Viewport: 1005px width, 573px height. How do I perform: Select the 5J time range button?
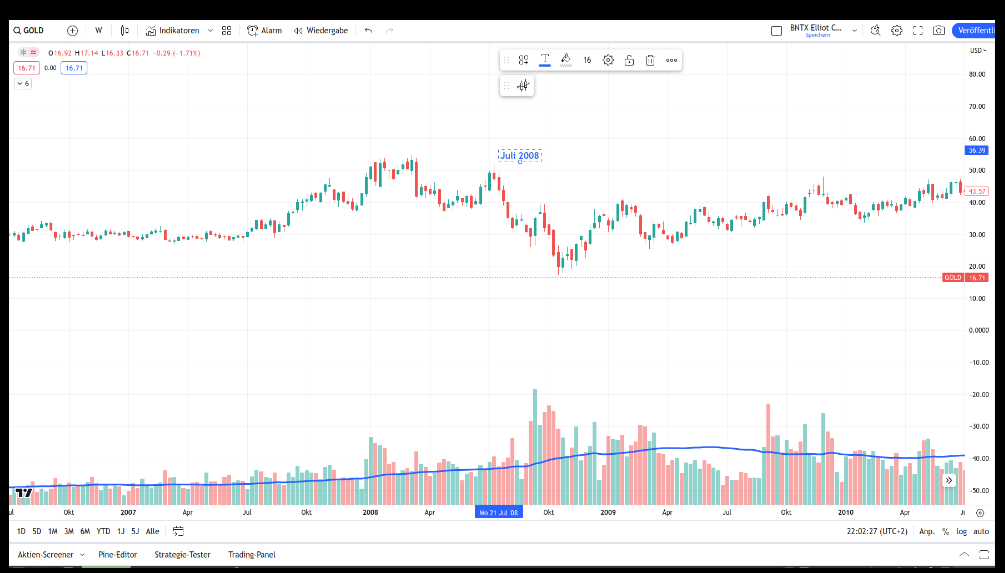tap(135, 531)
